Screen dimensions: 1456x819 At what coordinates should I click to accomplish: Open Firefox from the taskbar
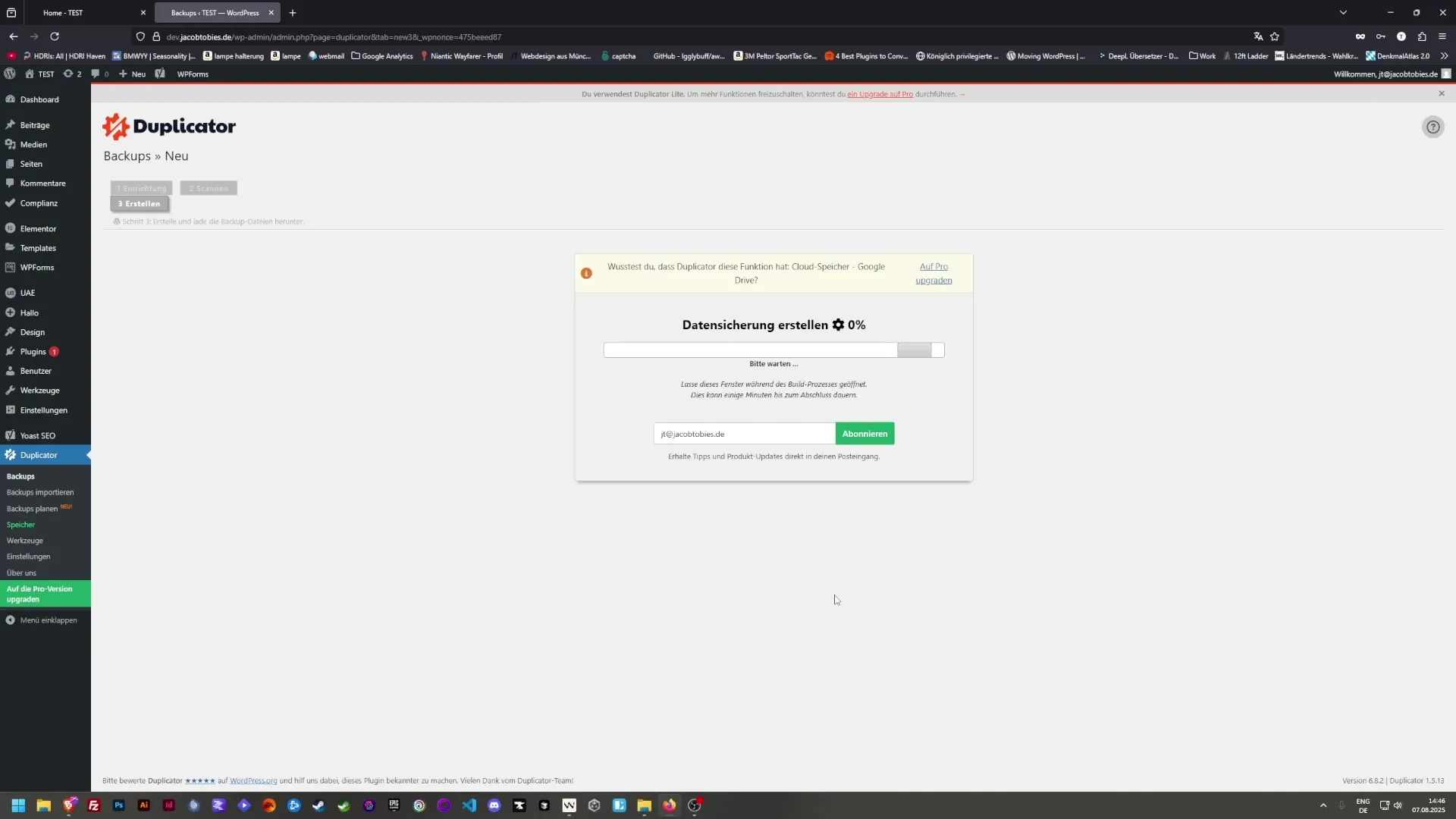[670, 805]
